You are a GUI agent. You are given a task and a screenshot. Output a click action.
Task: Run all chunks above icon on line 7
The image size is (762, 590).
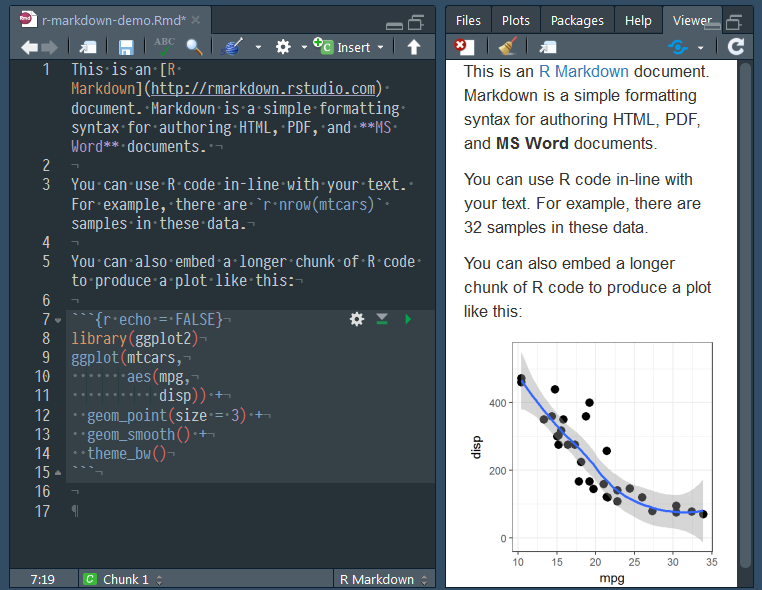pyautogui.click(x=382, y=319)
